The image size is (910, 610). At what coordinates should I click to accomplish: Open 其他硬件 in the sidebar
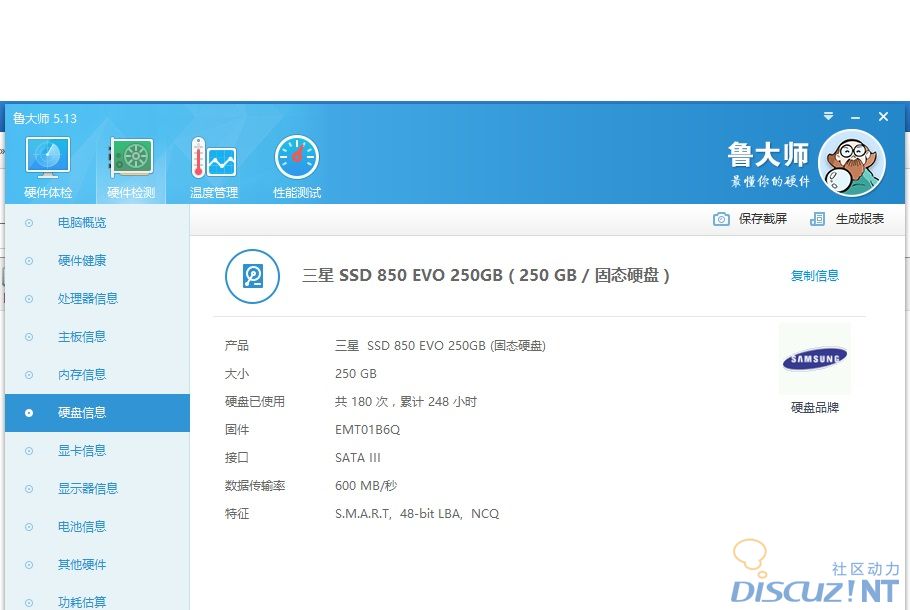98,565
